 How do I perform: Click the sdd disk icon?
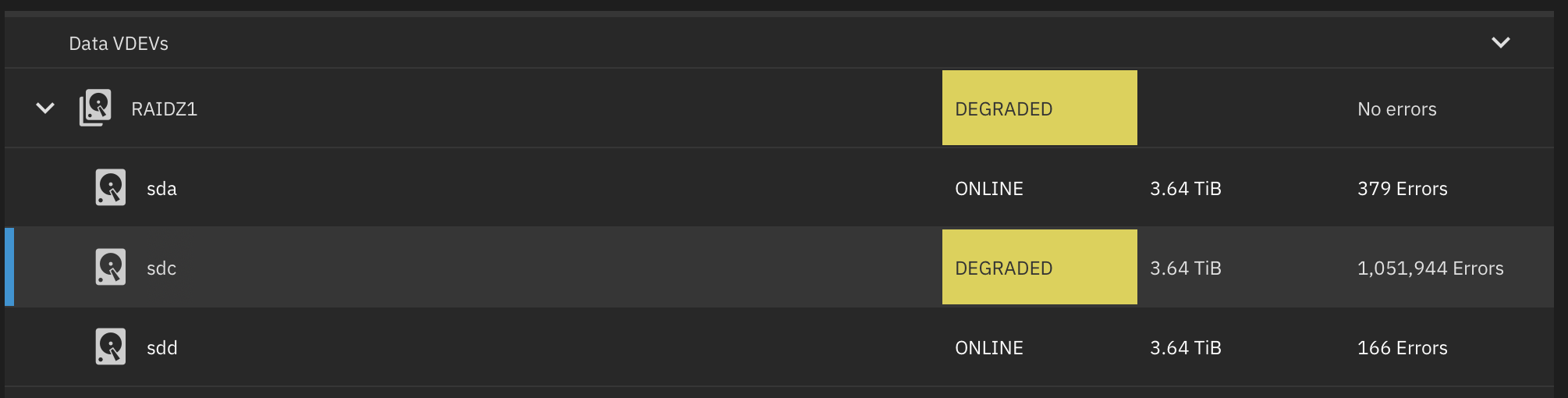(111, 347)
